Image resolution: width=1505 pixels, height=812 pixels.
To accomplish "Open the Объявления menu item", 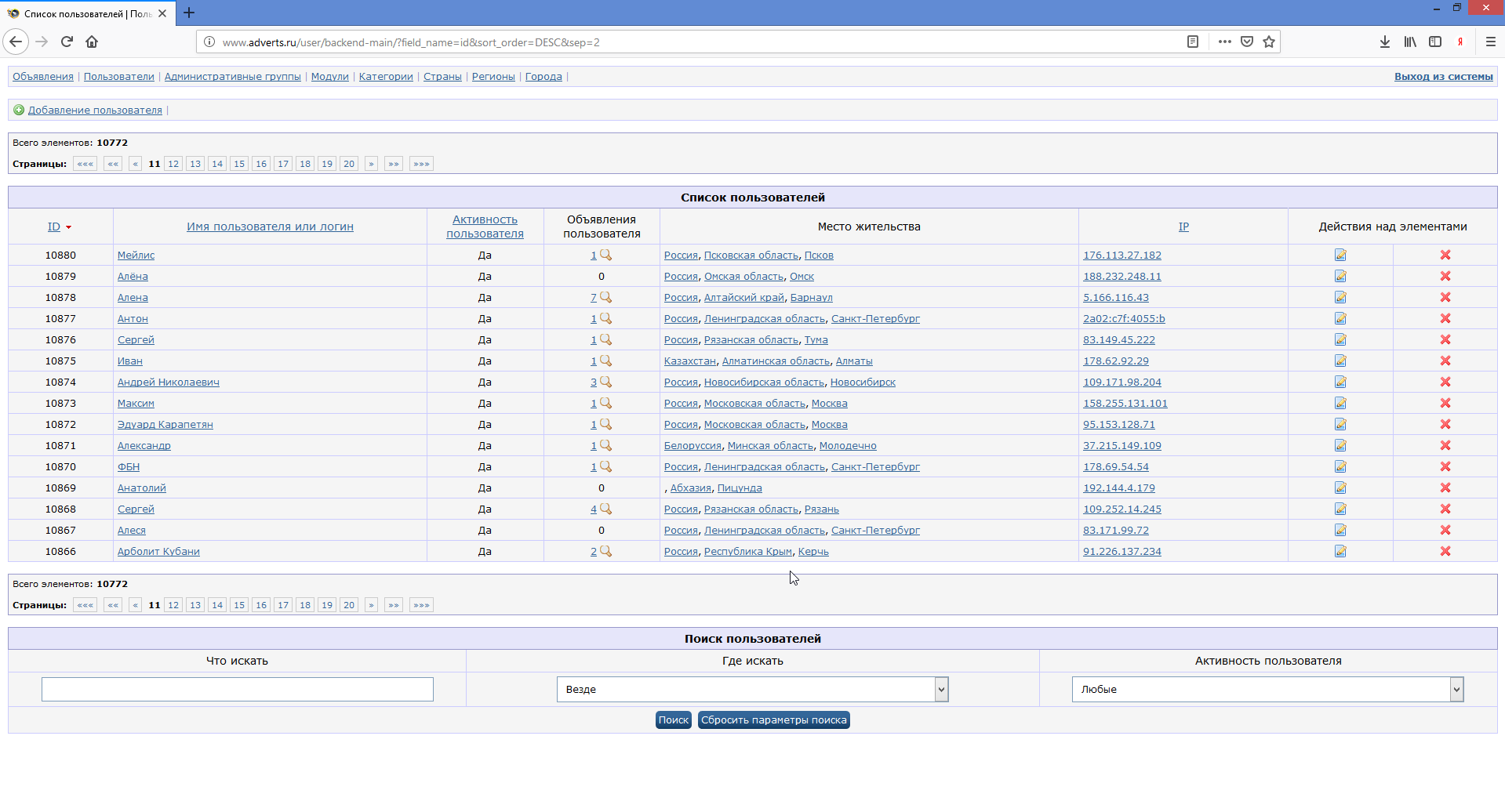I will coord(43,76).
